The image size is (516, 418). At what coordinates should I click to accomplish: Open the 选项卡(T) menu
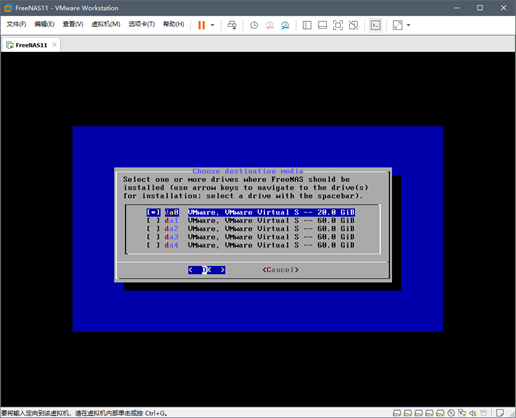coord(142,24)
